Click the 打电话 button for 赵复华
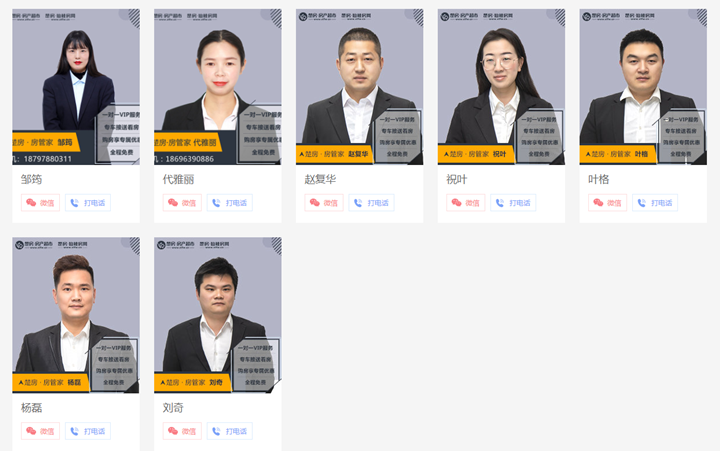This screenshot has width=720, height=451. click(371, 203)
